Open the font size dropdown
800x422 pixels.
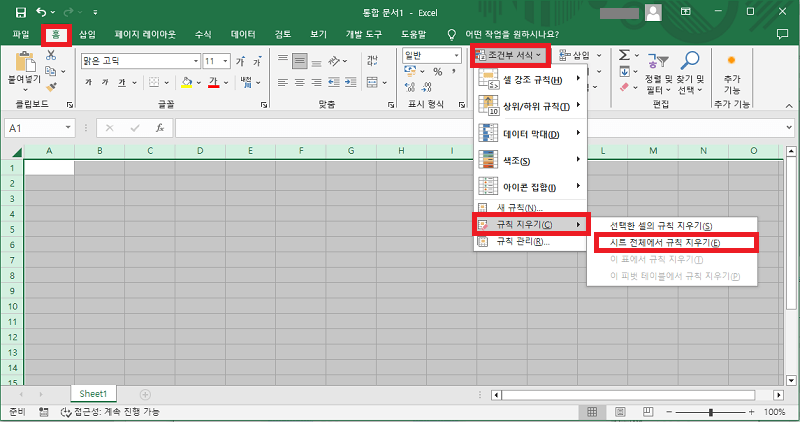tap(226, 61)
